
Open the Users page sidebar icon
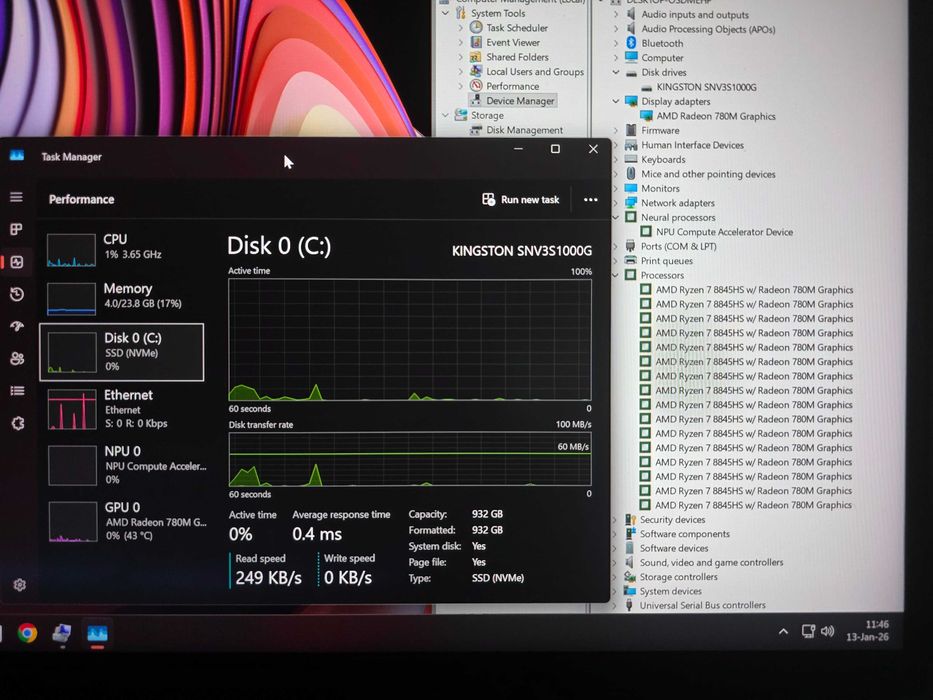pos(17,358)
